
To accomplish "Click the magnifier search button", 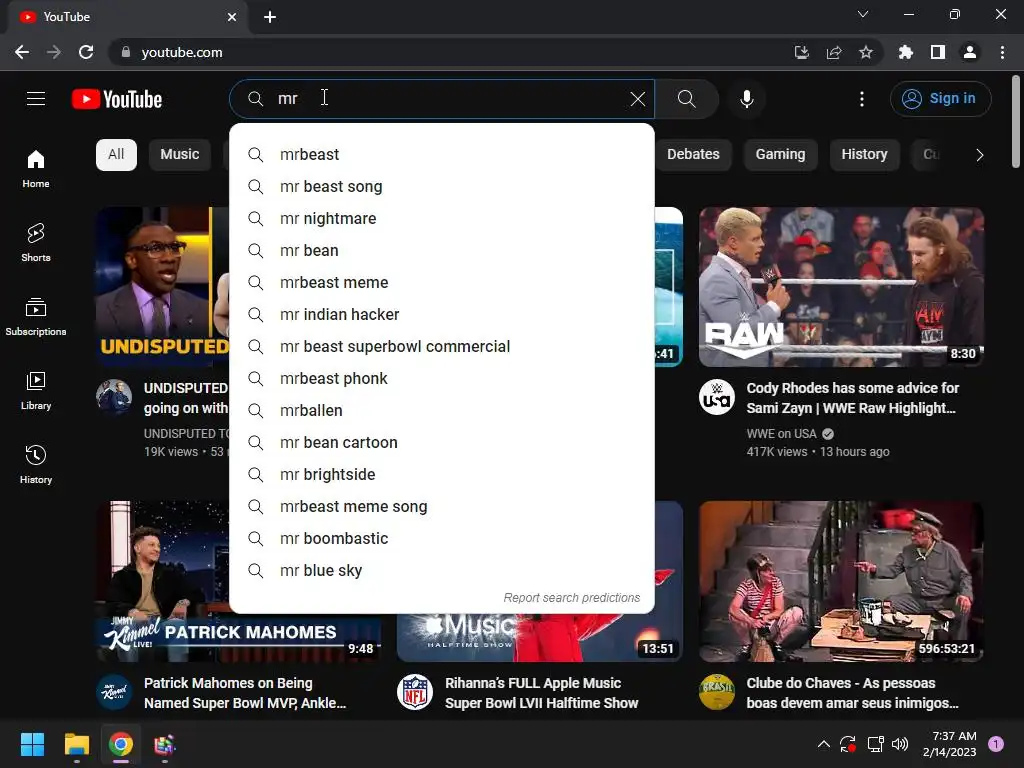I will pos(686,99).
